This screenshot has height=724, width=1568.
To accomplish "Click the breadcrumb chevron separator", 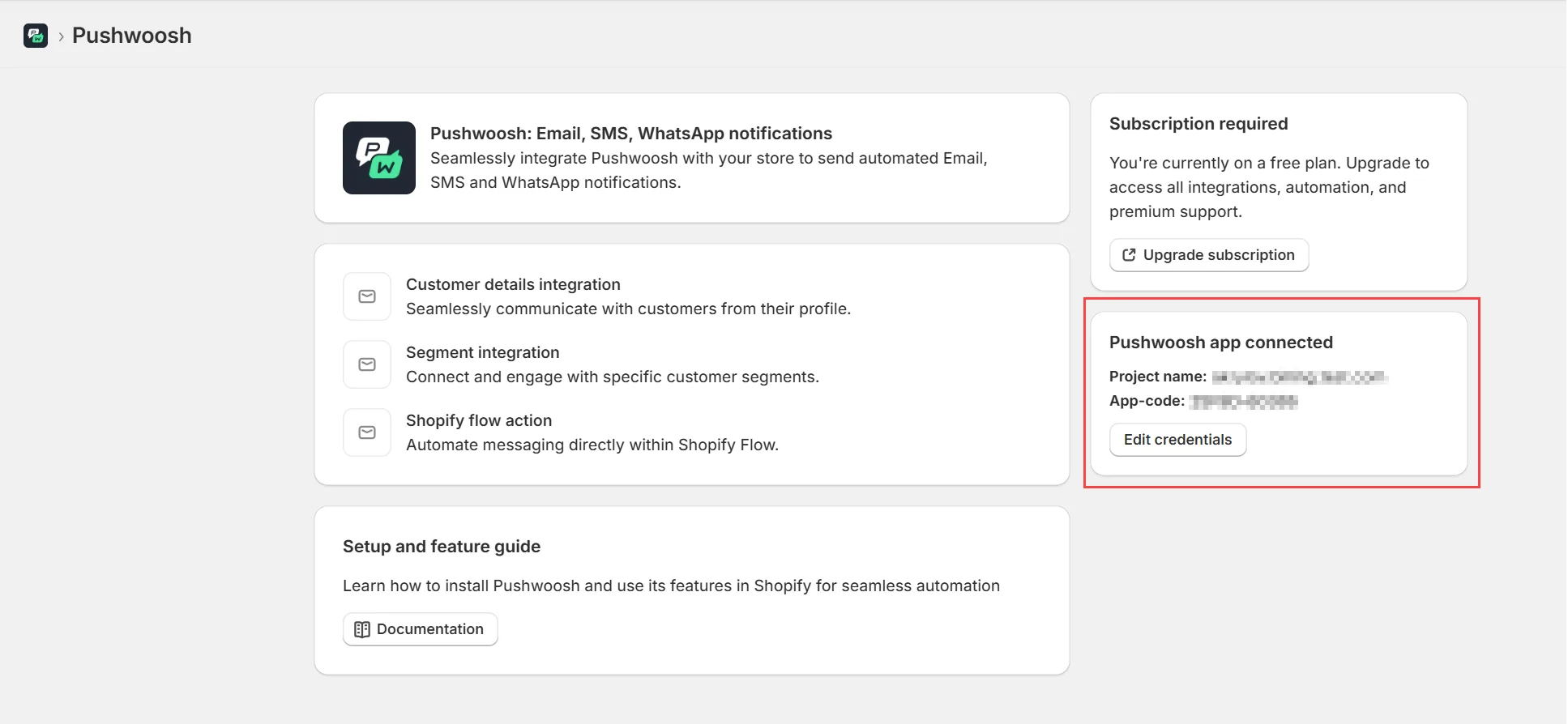I will coord(61,36).
